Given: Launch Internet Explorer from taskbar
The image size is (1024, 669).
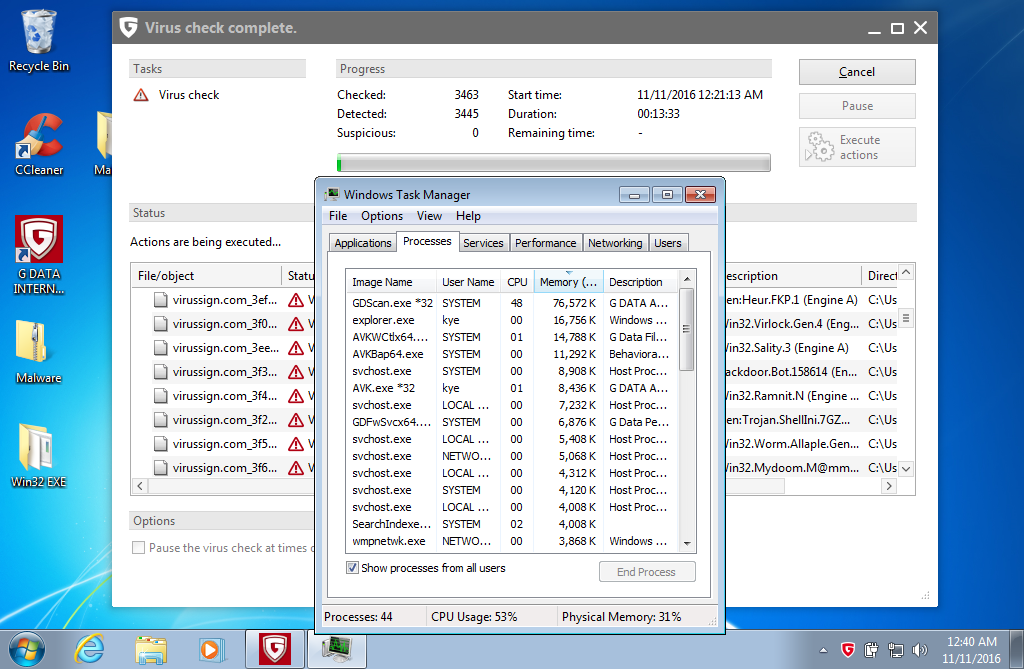Looking at the screenshot, I should pyautogui.click(x=91, y=649).
